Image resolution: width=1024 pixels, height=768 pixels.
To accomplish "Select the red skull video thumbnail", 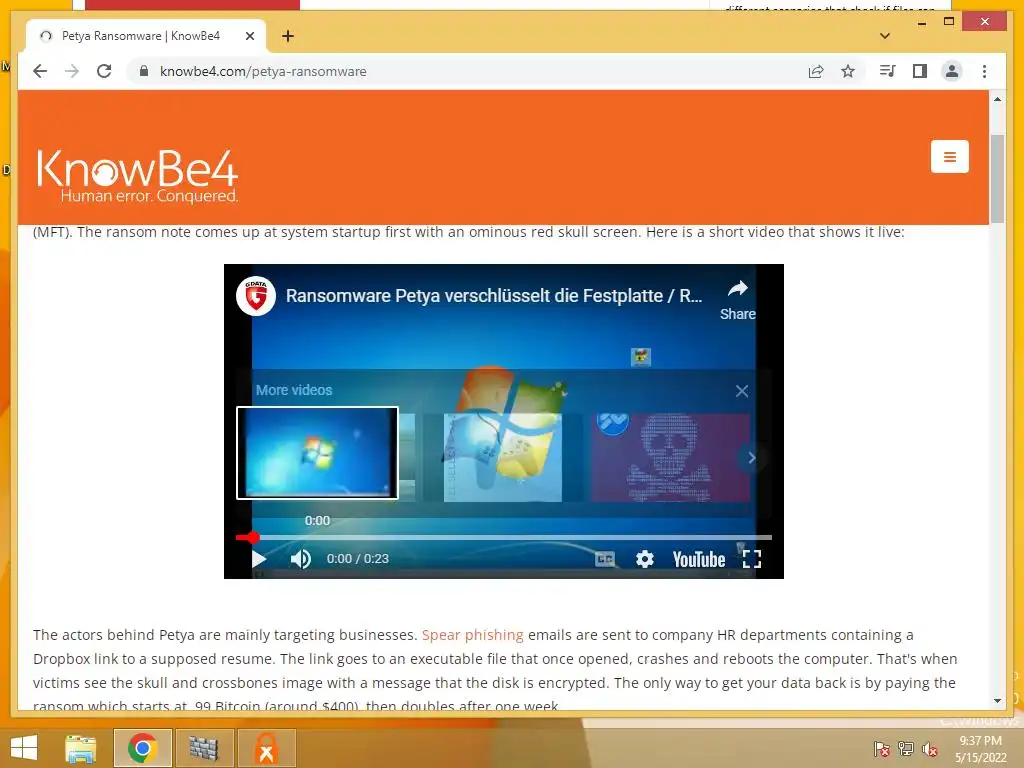I will click(x=670, y=457).
